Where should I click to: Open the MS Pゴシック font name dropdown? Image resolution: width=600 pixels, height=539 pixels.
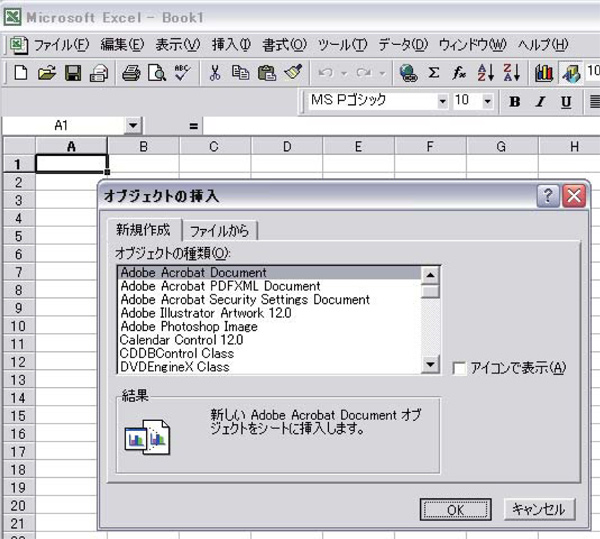click(442, 101)
